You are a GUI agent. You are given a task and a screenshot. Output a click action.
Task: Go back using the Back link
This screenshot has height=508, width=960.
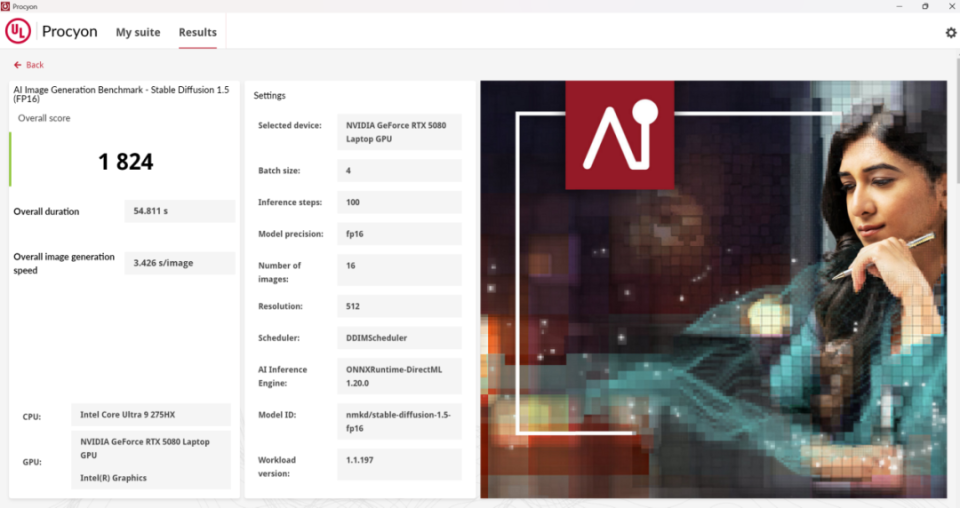coord(29,65)
